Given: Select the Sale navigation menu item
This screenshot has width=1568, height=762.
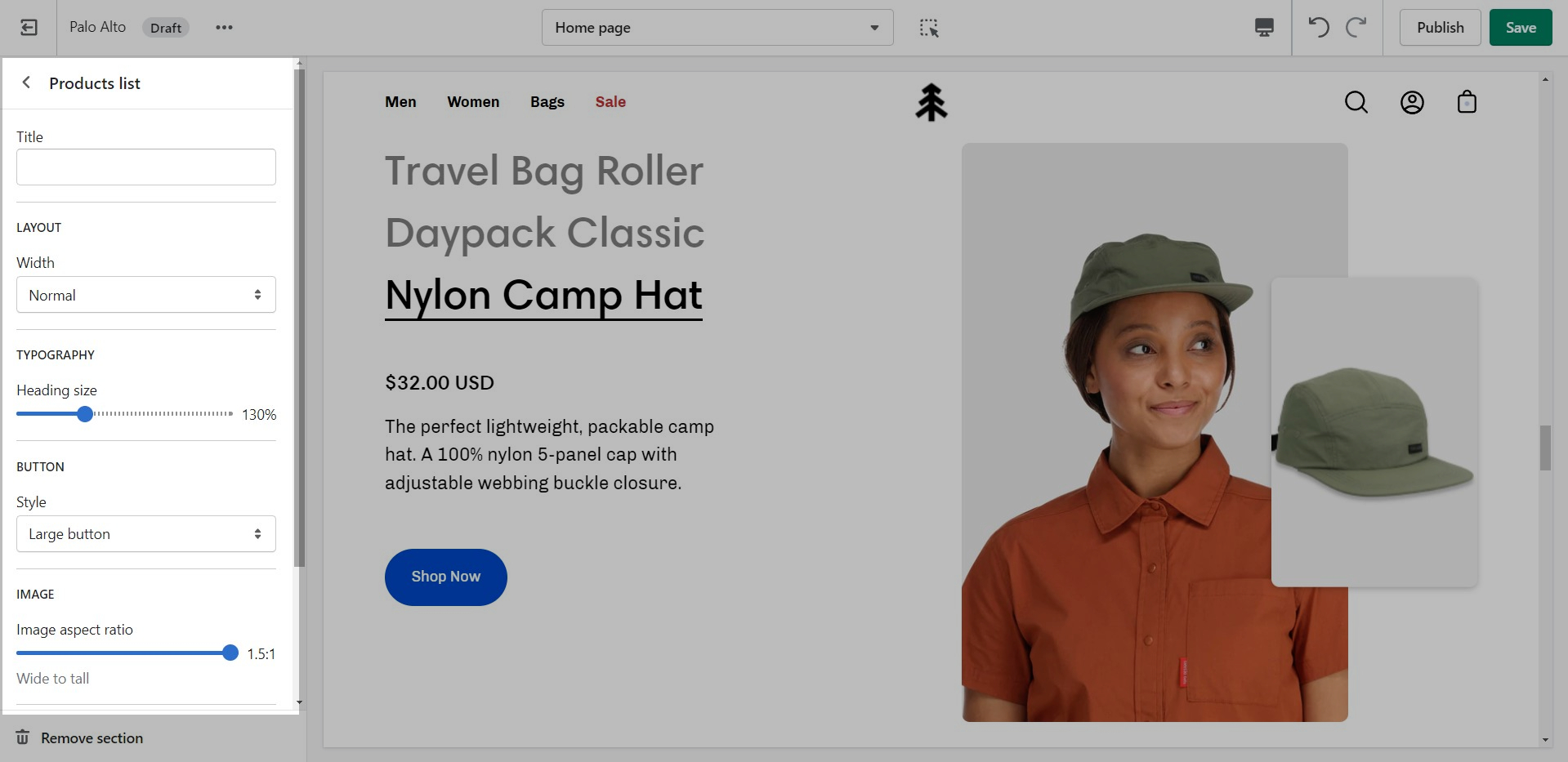Looking at the screenshot, I should (610, 102).
